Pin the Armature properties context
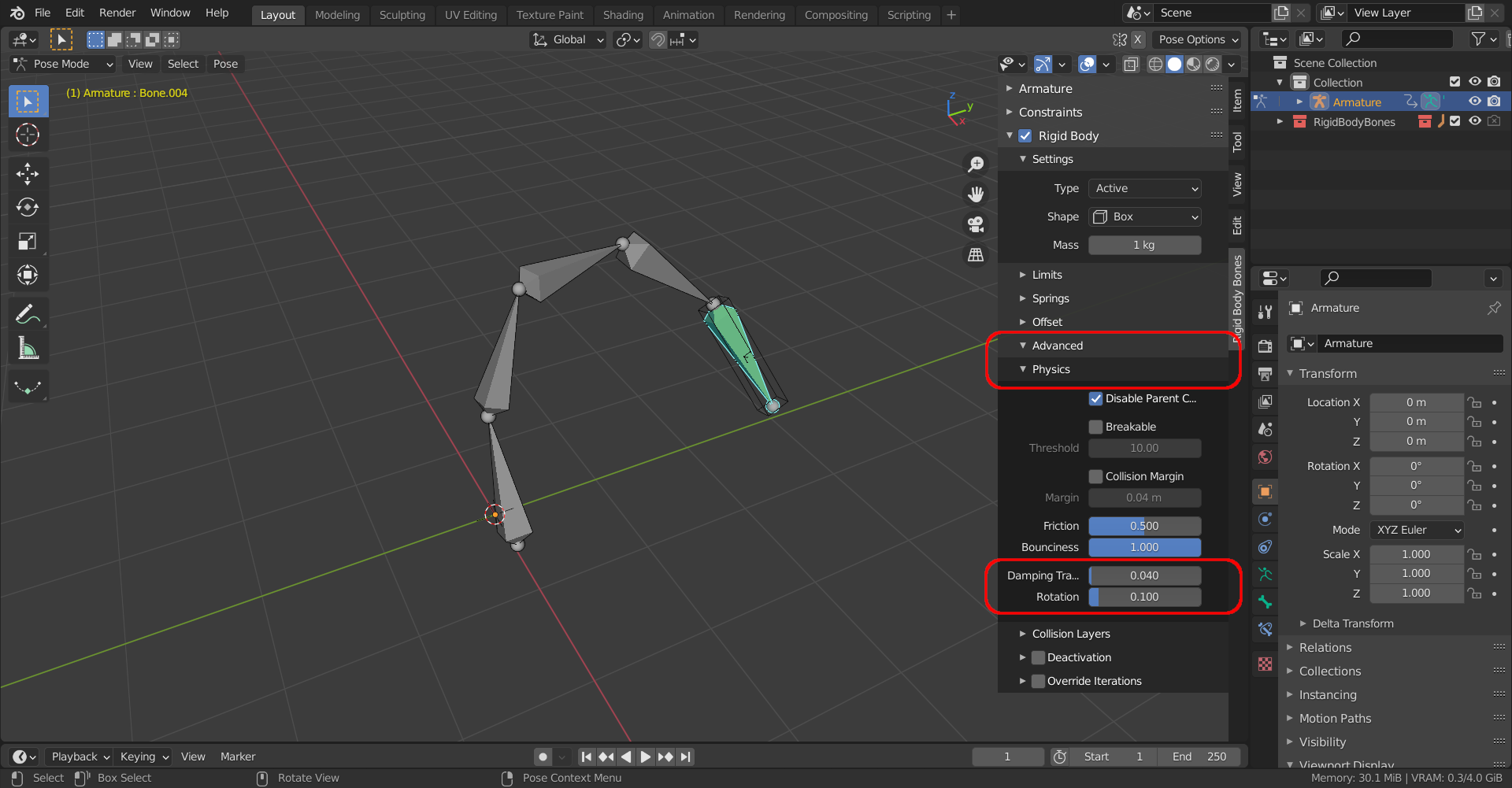 tap(1494, 308)
